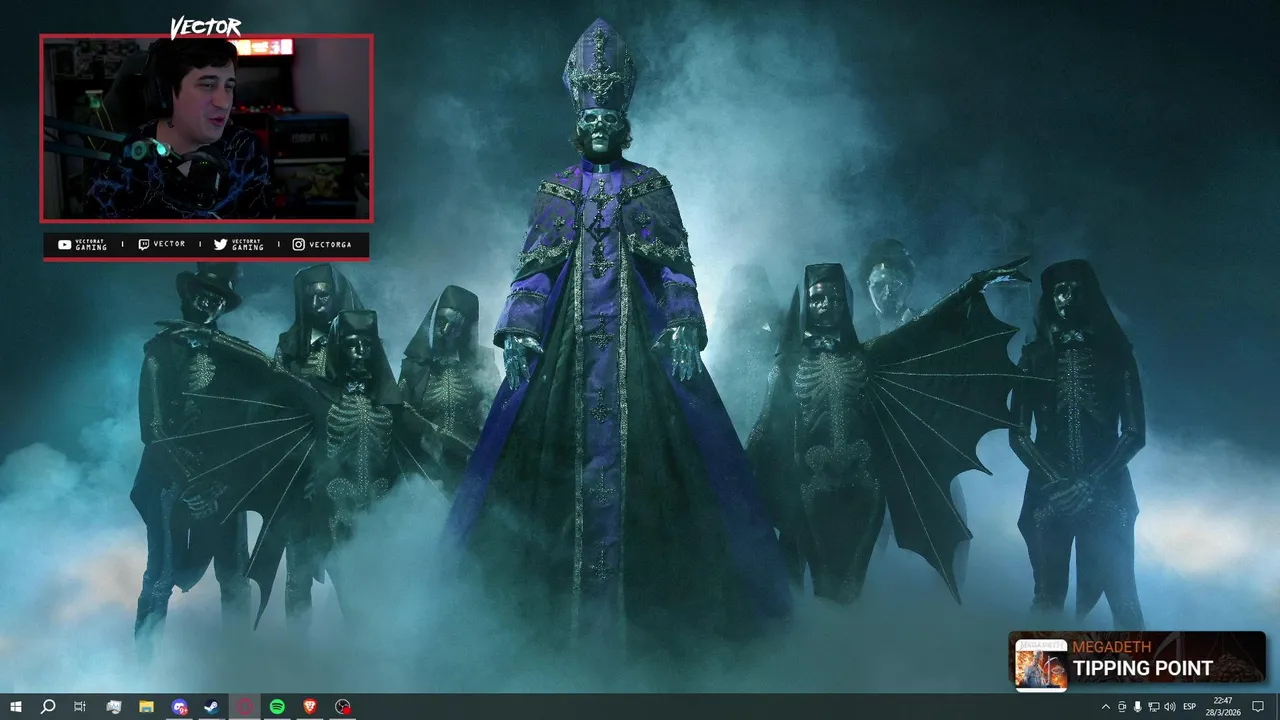Switch the ESP input language
This screenshot has height=720, width=1280.
click(x=1190, y=707)
